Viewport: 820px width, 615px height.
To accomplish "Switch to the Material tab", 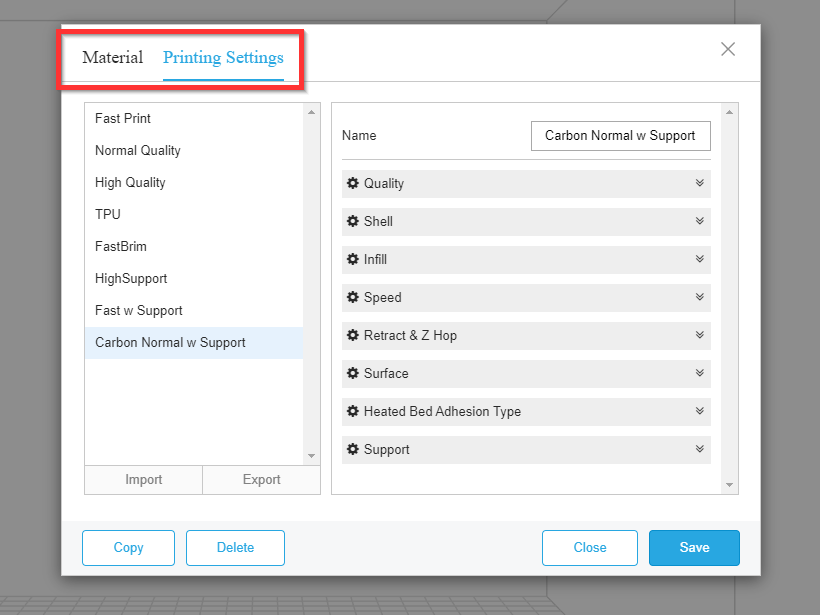I will point(112,57).
